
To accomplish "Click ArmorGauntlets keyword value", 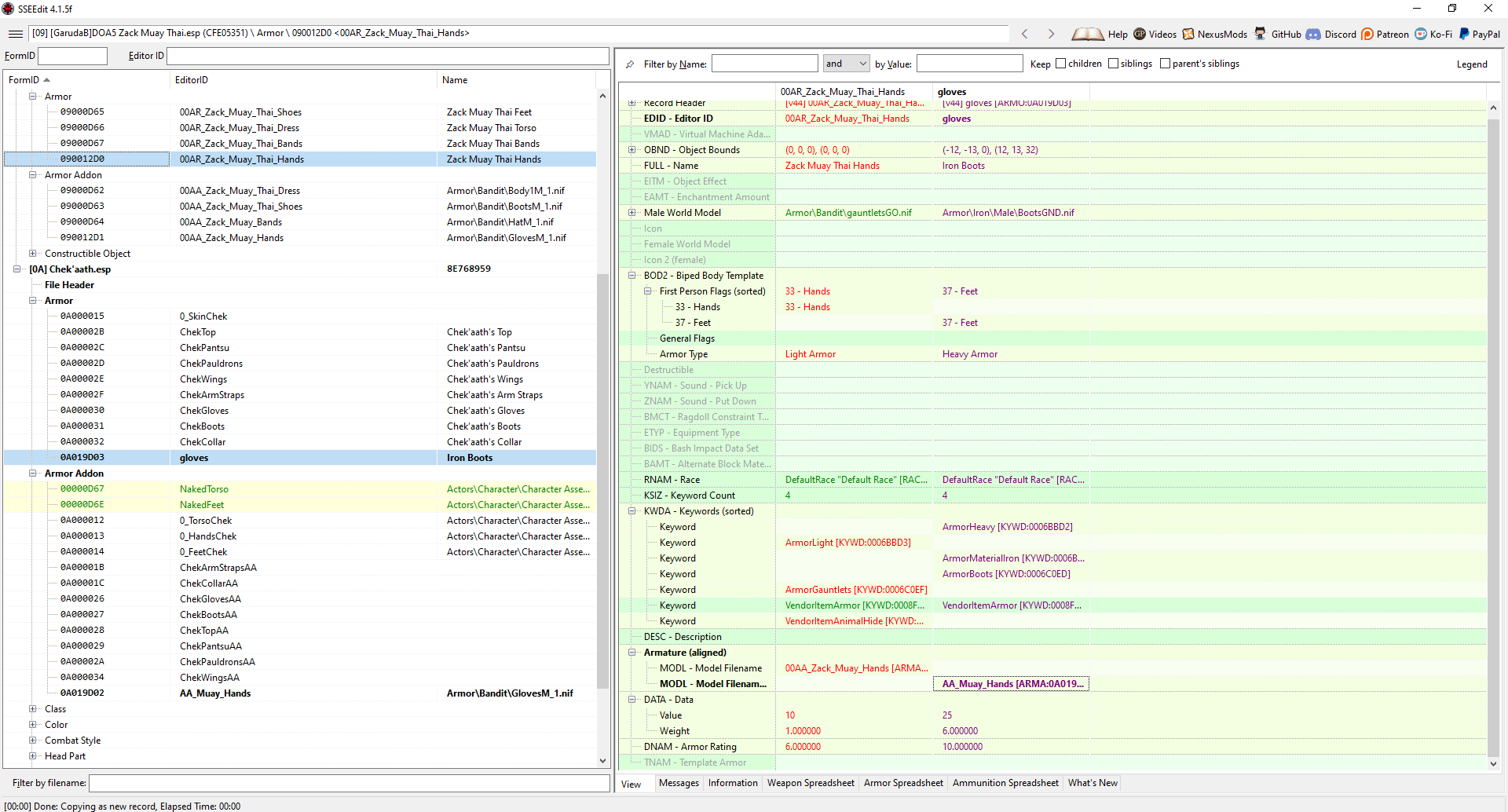I will (x=856, y=590).
